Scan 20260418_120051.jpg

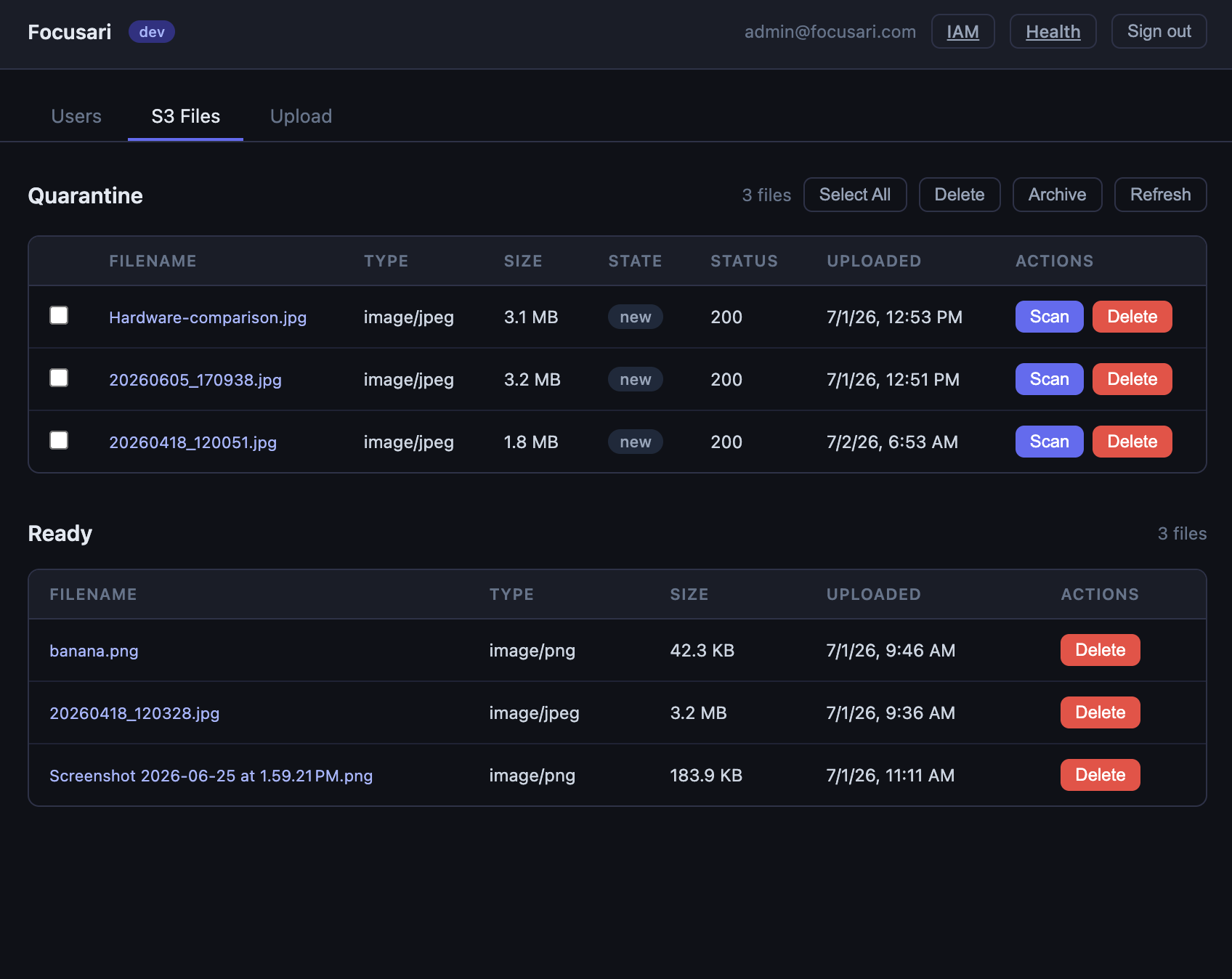point(1049,442)
